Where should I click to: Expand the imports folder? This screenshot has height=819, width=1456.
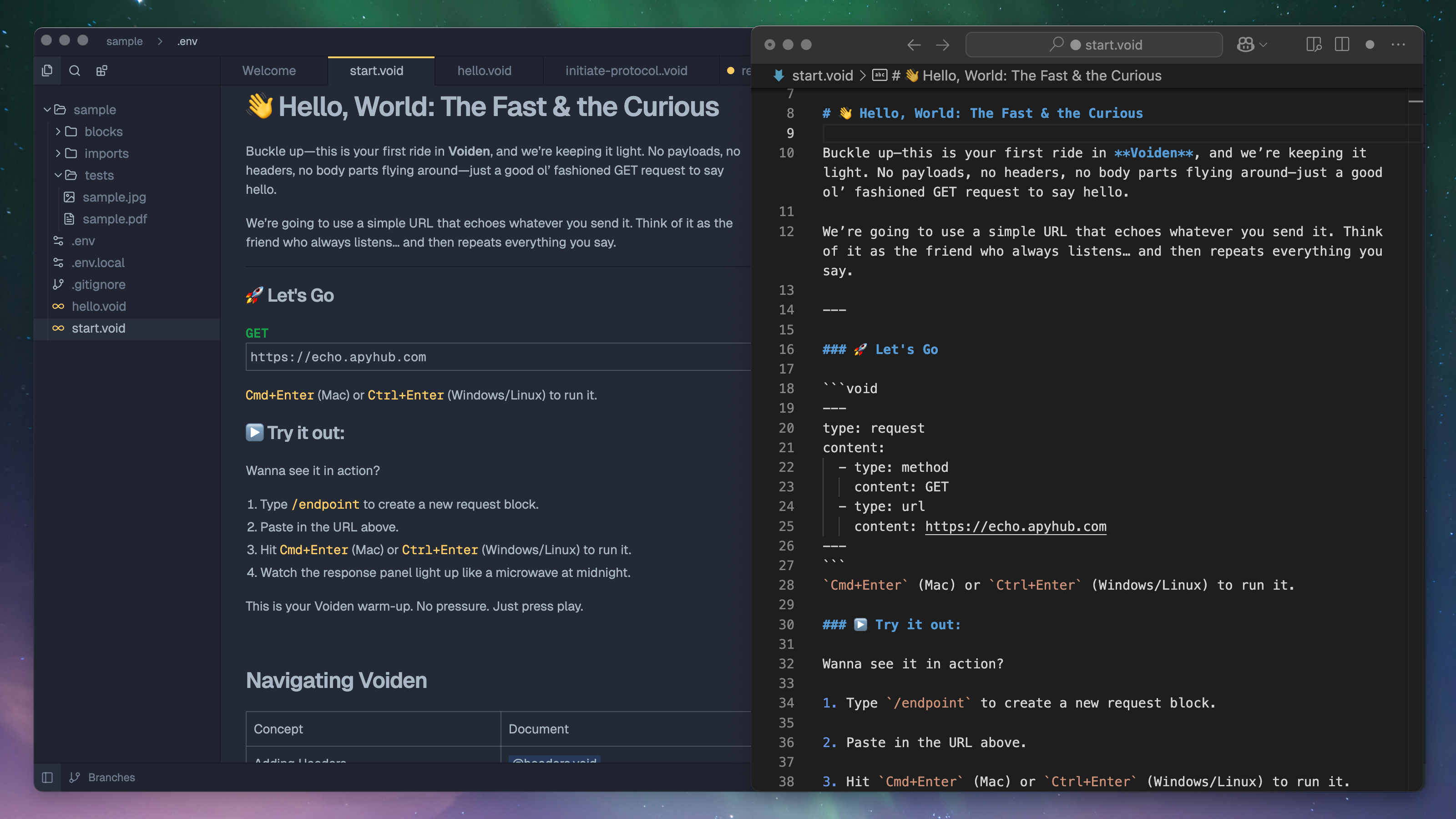[106, 153]
